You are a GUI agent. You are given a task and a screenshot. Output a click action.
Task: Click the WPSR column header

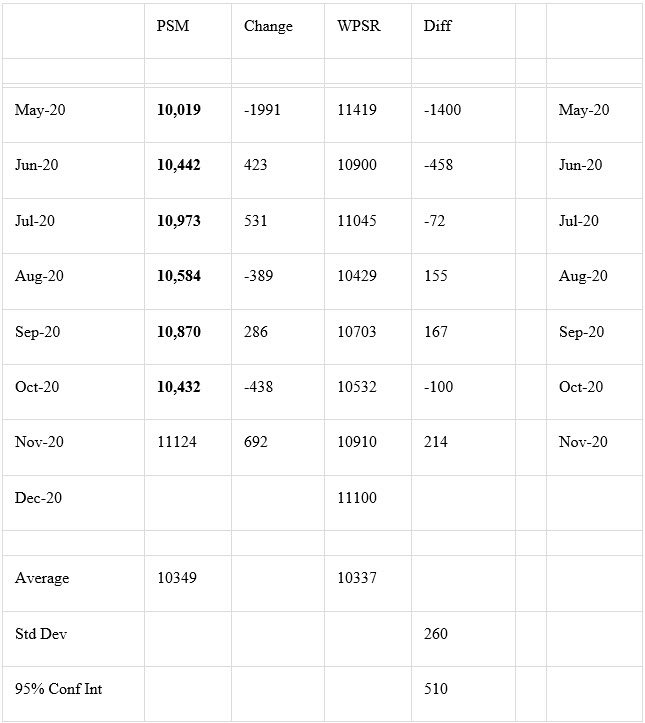tap(359, 26)
